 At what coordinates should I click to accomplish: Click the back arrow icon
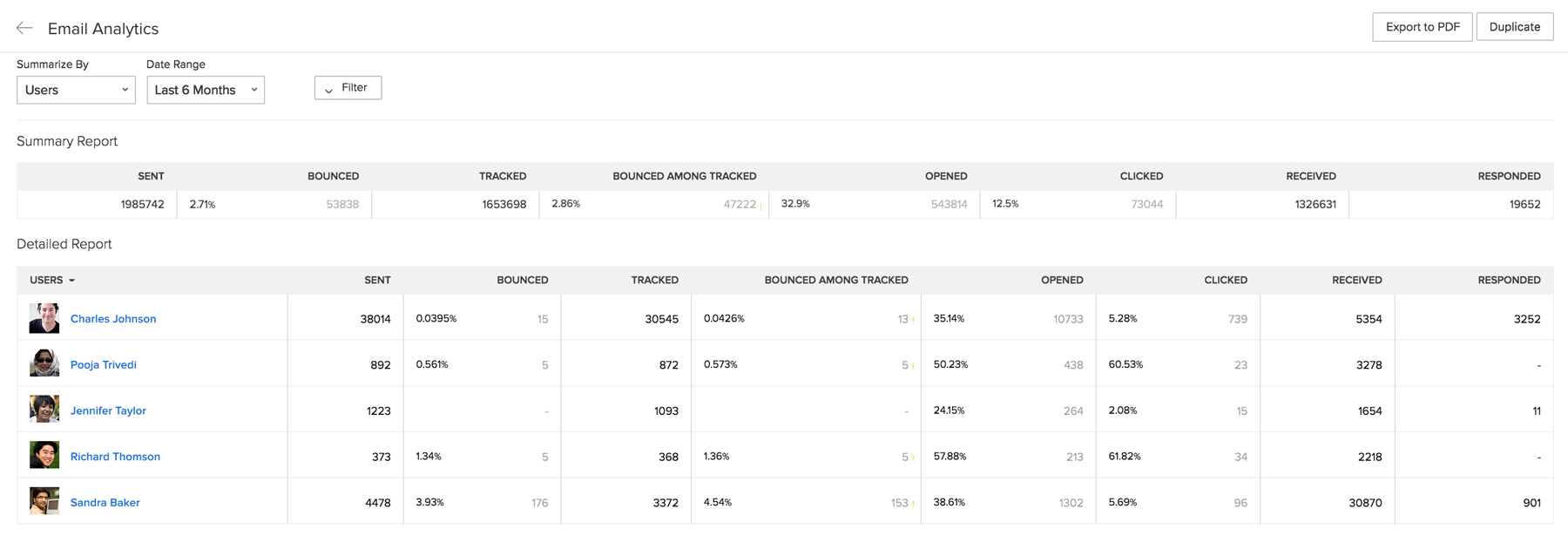[x=24, y=28]
